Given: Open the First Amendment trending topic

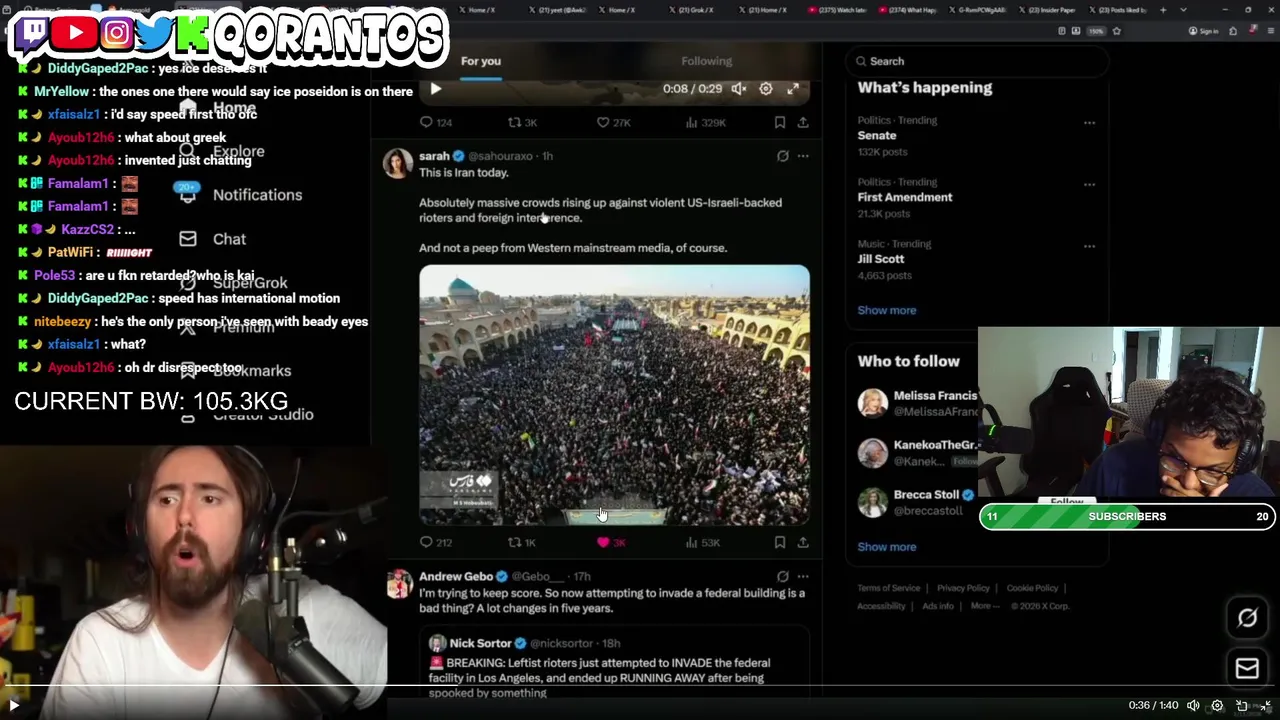Looking at the screenshot, I should [x=904, y=197].
